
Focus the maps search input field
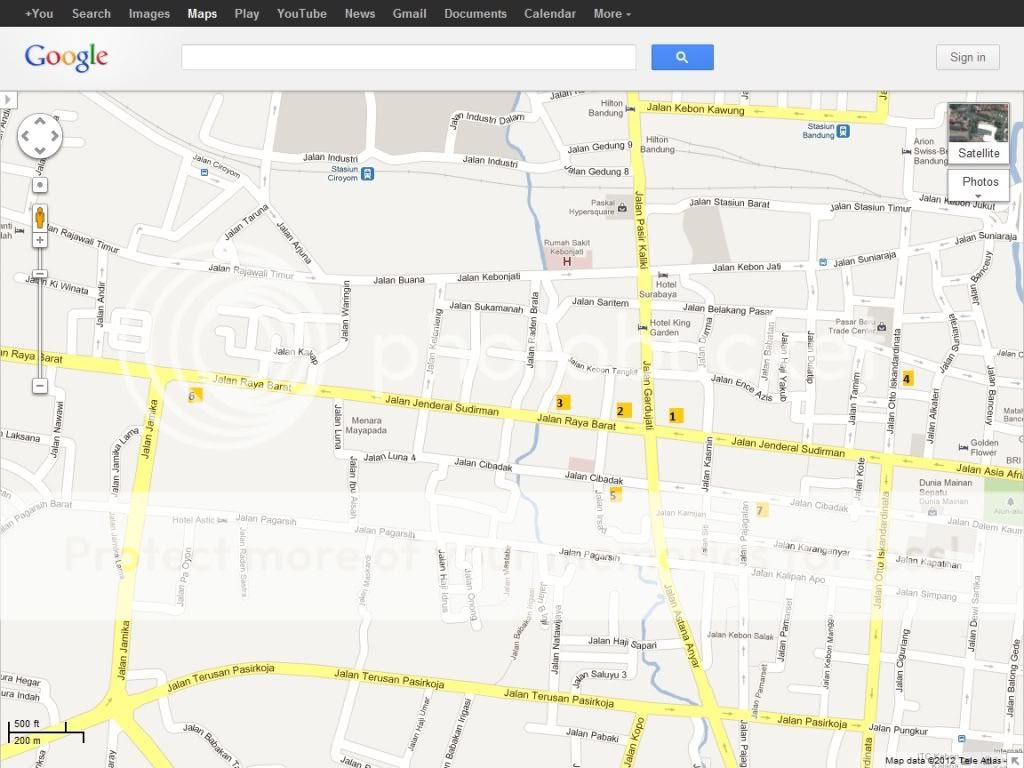click(409, 57)
